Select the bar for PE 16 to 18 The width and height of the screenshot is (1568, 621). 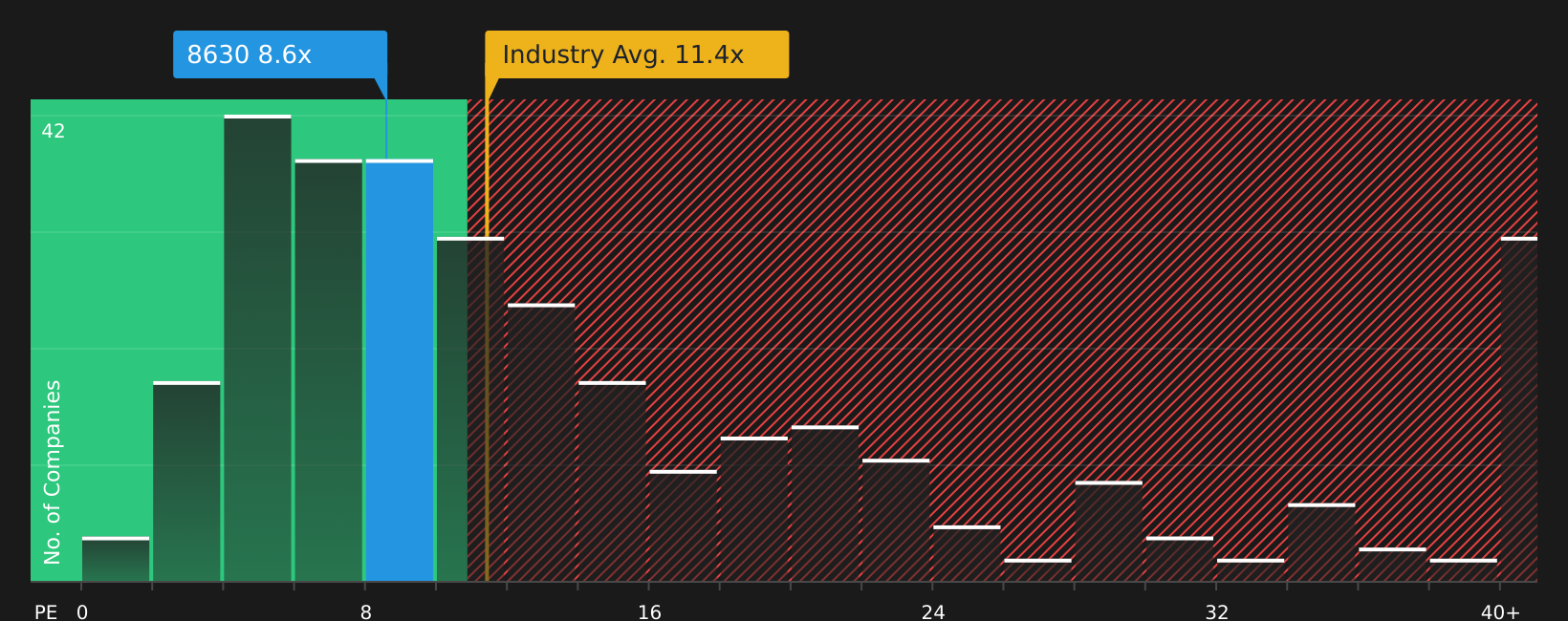683,526
